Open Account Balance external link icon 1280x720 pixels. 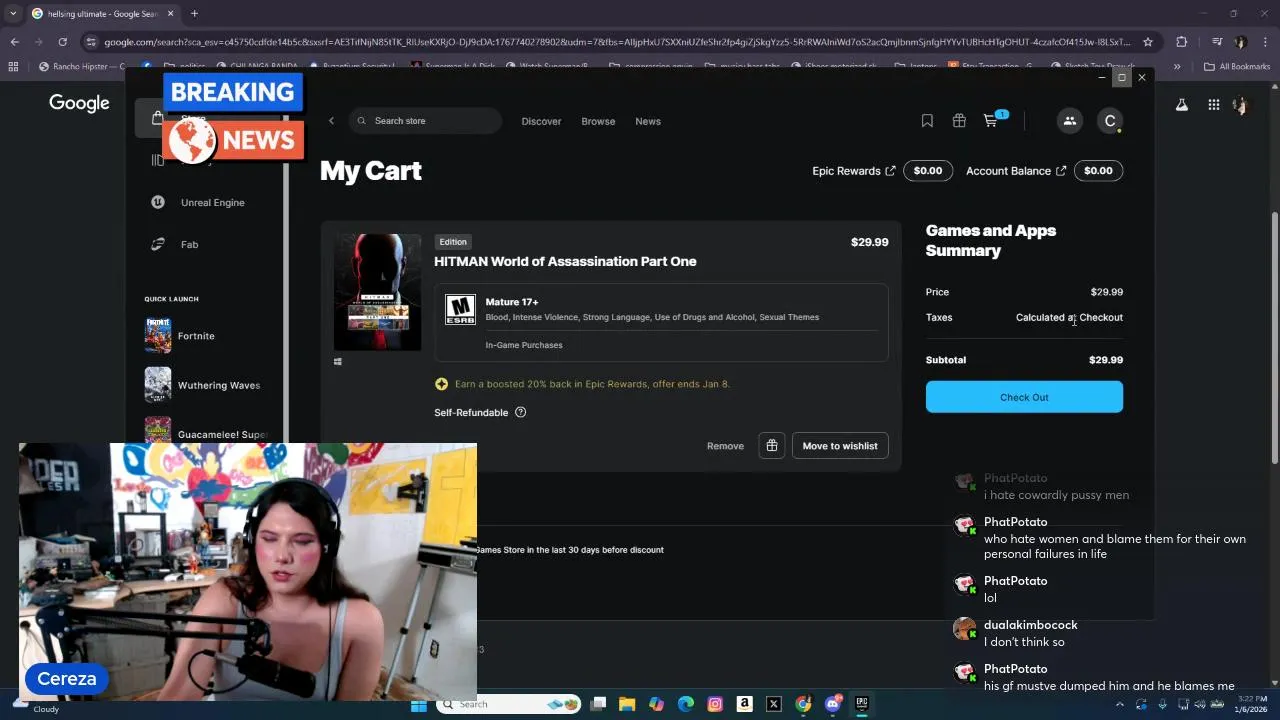1061,171
